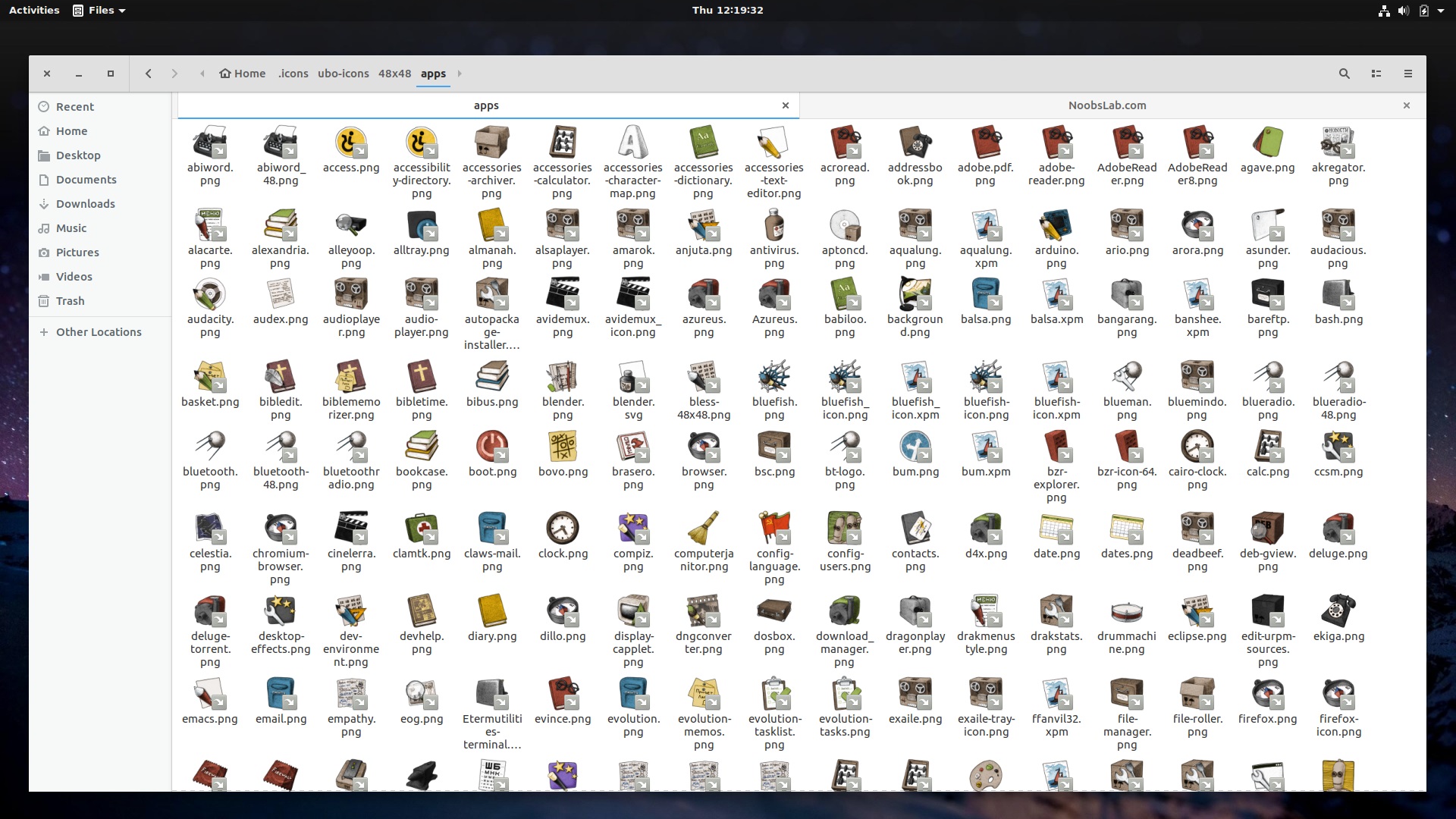
Task: Expand the system status menu arrow
Action: click(x=1441, y=11)
